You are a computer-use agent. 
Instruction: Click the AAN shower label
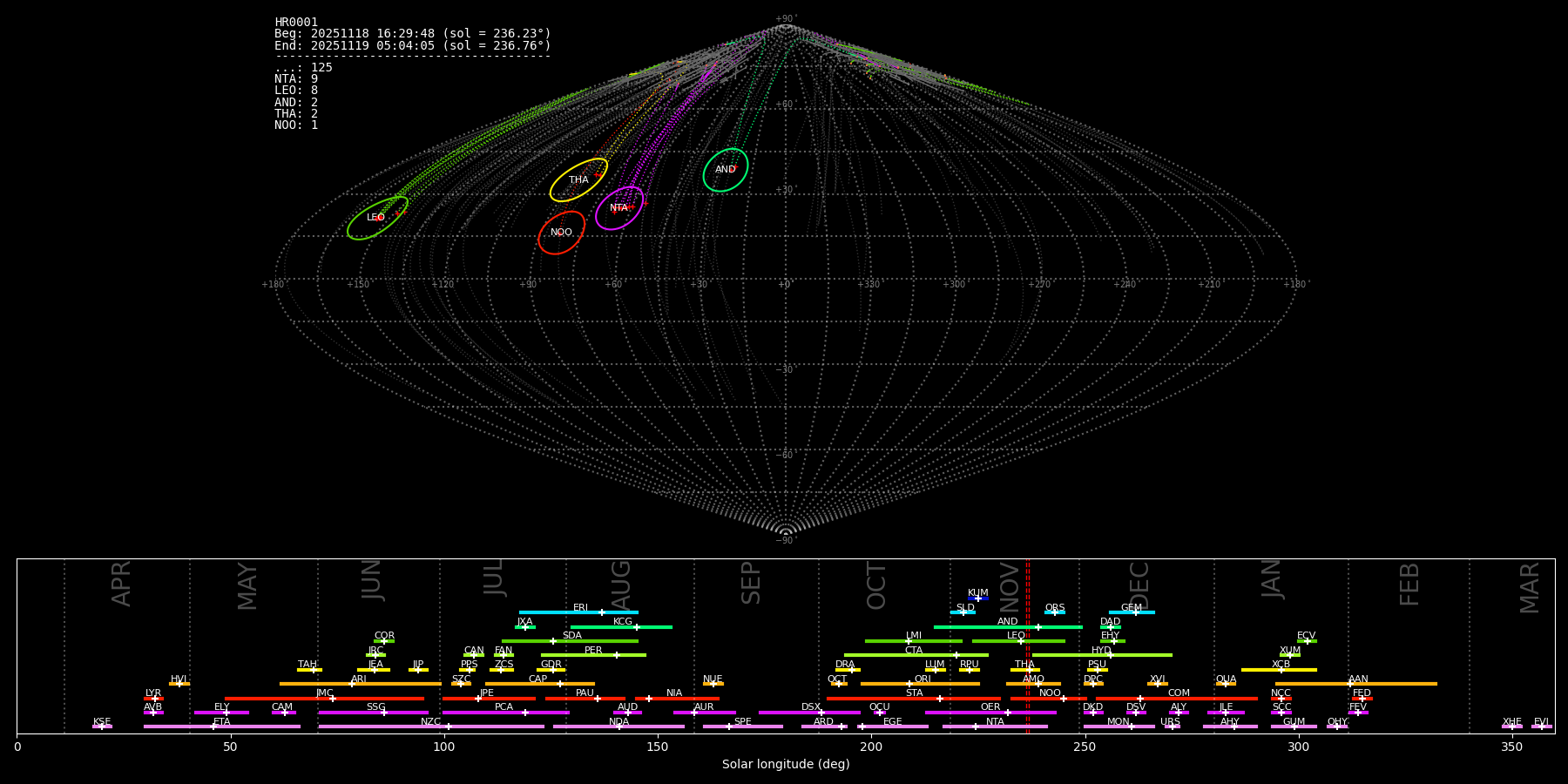coord(1358,679)
